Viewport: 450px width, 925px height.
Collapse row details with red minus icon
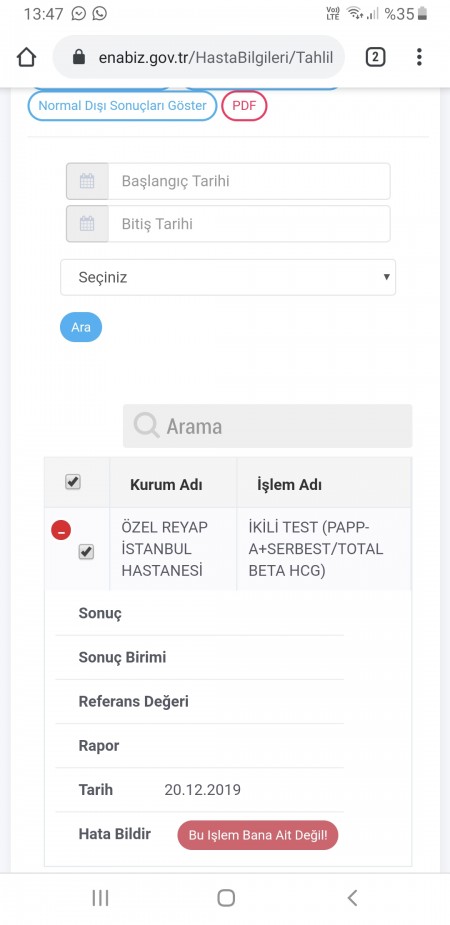(x=61, y=530)
